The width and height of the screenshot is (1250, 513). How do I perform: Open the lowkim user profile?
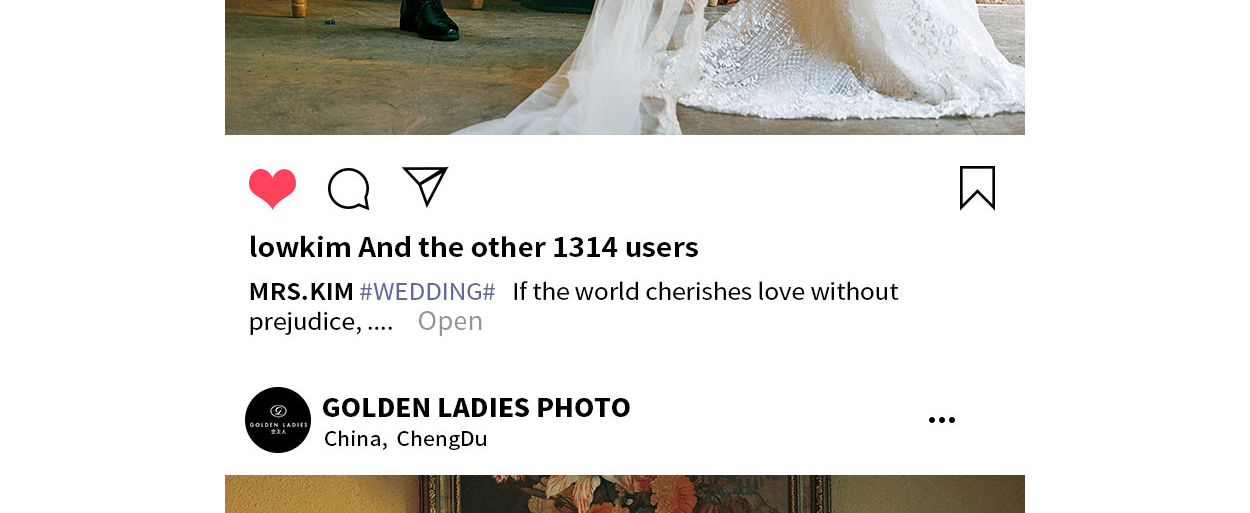[x=300, y=247]
